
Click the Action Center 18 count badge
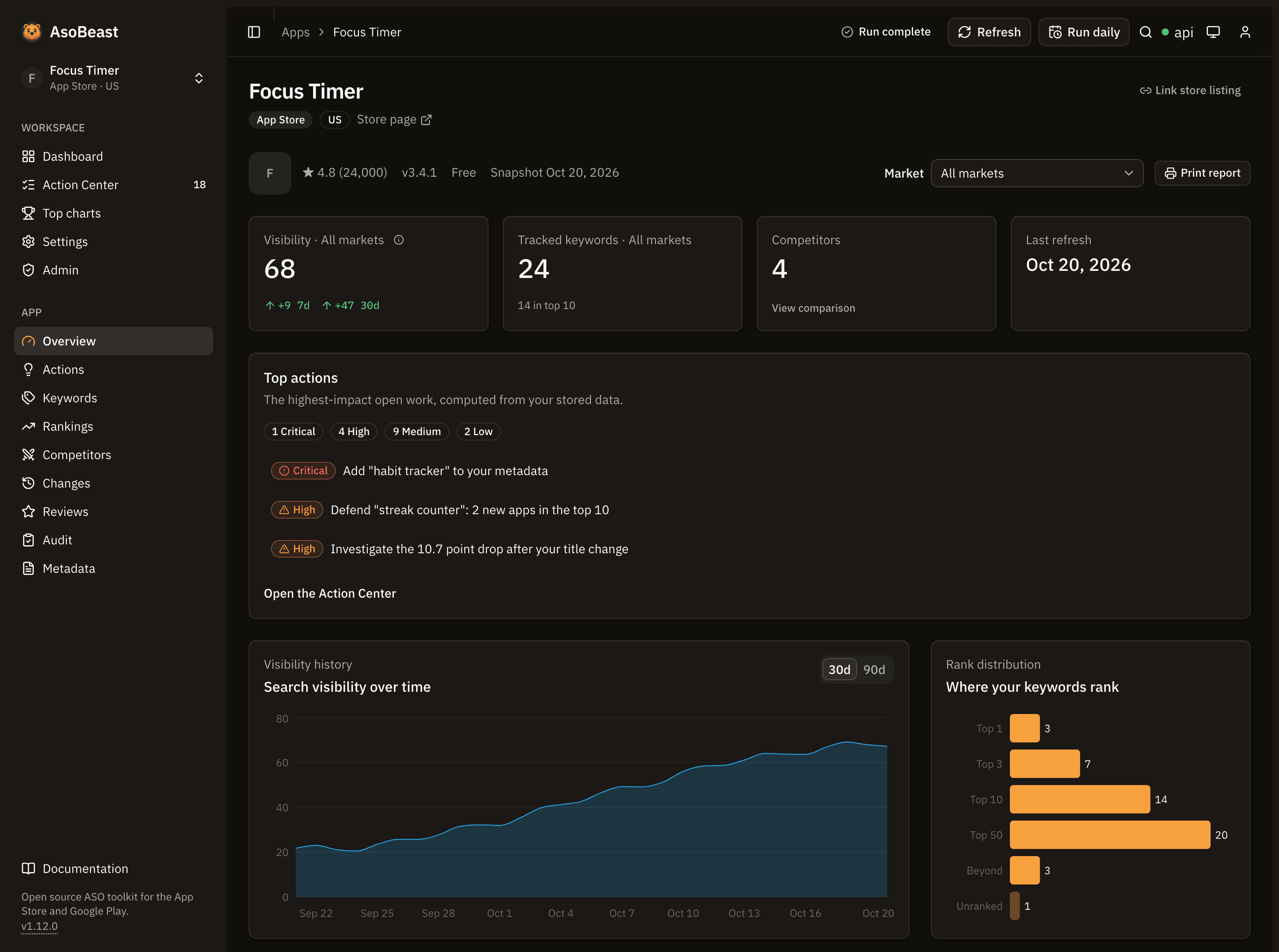pyautogui.click(x=199, y=184)
